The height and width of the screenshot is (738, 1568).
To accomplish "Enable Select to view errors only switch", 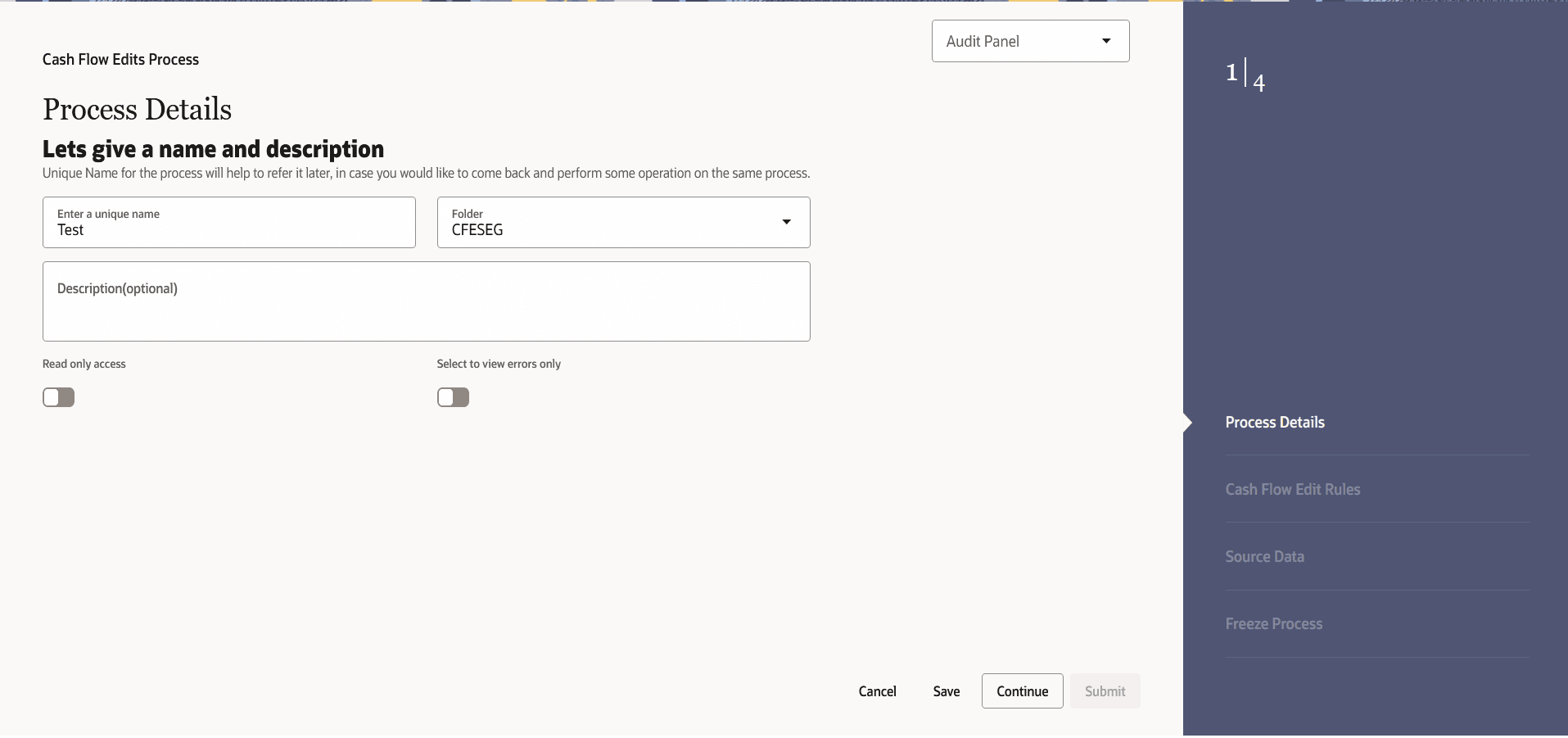I will 453,397.
